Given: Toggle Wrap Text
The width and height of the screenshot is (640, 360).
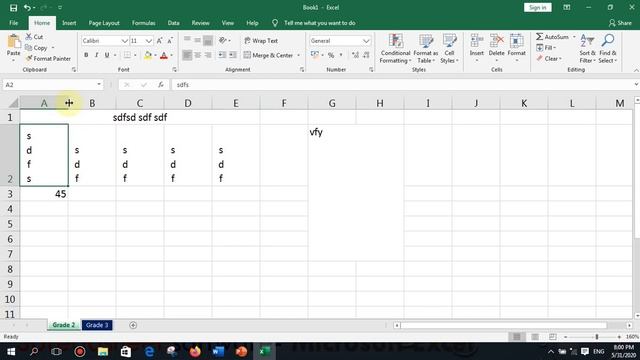Looking at the screenshot, I should pyautogui.click(x=261, y=40).
